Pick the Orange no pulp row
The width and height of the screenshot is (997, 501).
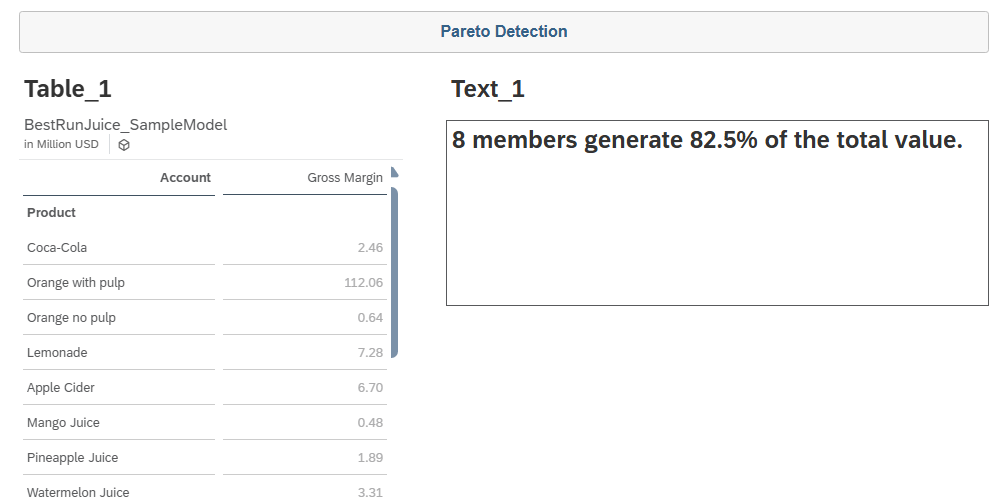click(71, 318)
